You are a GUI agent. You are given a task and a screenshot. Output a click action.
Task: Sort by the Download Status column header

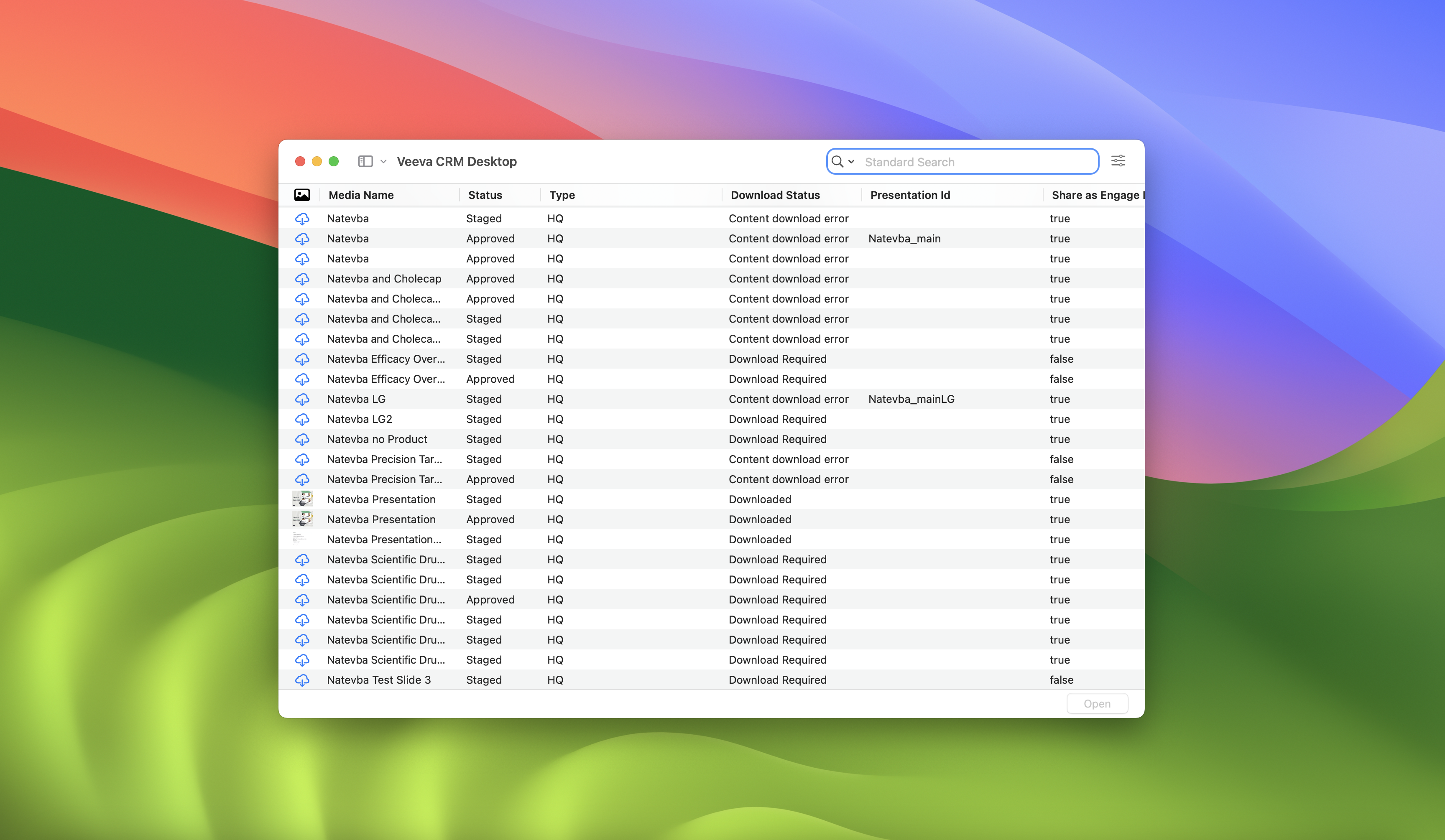pyautogui.click(x=775, y=195)
